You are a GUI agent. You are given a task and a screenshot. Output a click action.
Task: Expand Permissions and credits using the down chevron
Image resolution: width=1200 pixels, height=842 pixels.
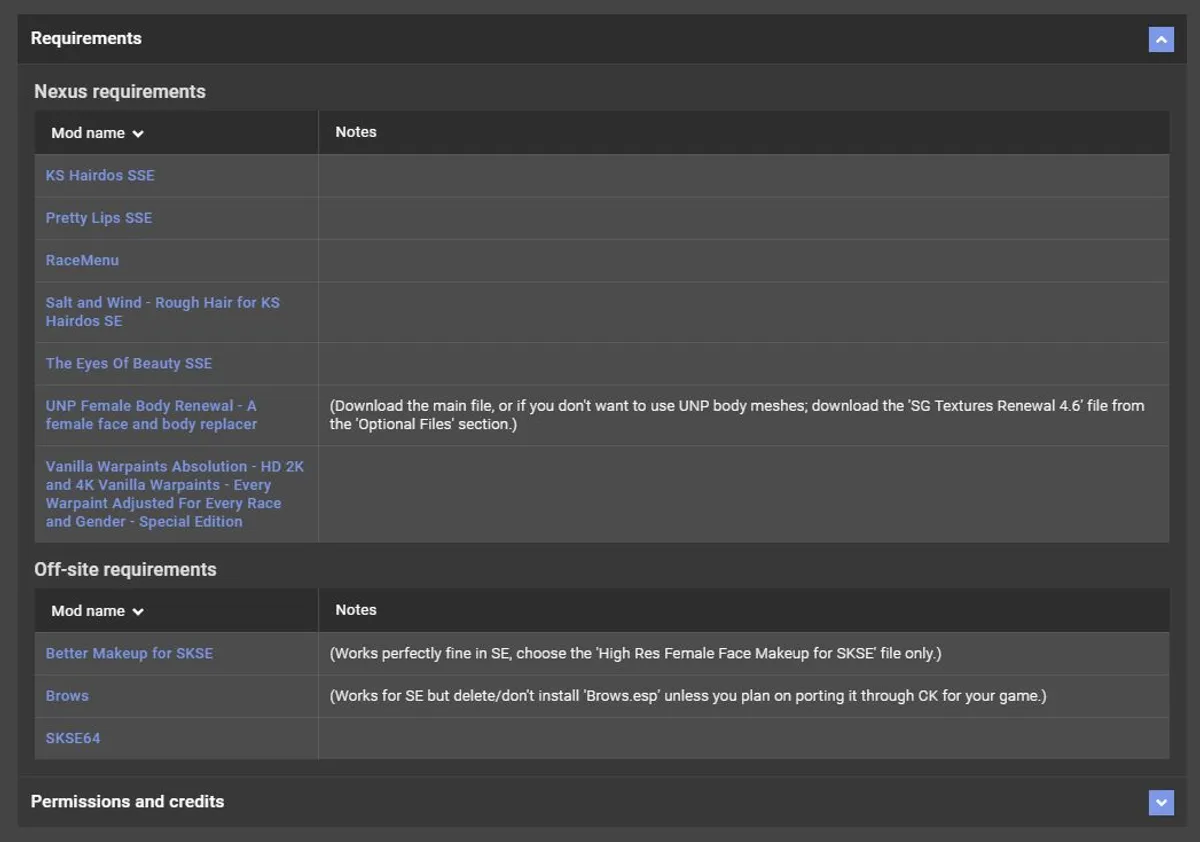(1160, 802)
